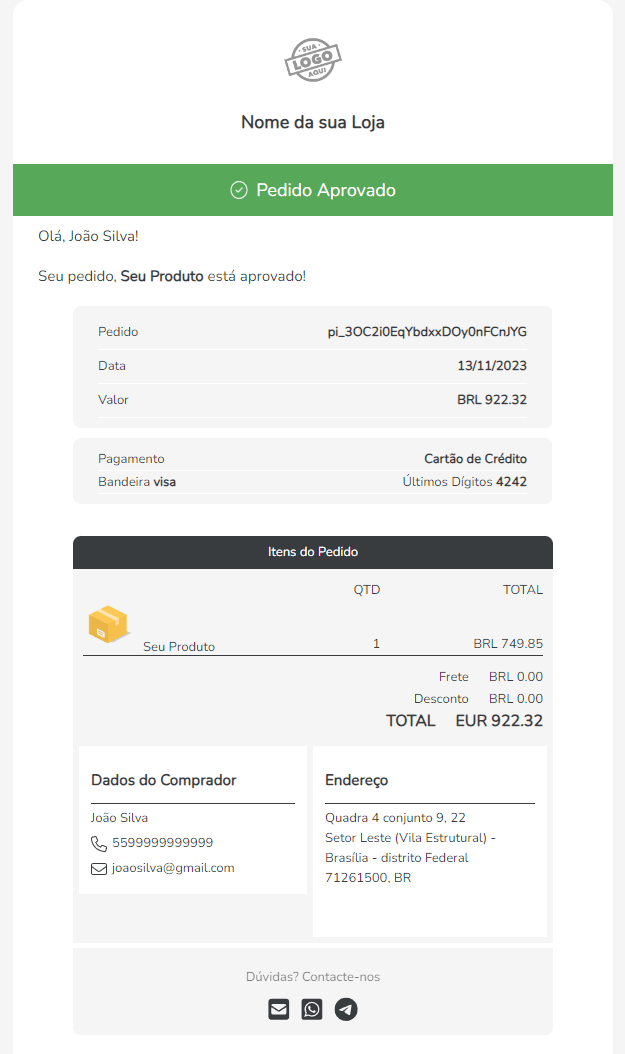Click the yellow product box image

coord(109,623)
